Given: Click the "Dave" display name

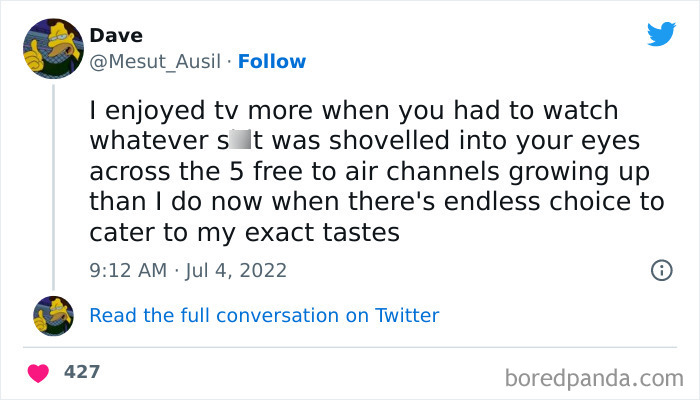Looking at the screenshot, I should pyautogui.click(x=116, y=36).
